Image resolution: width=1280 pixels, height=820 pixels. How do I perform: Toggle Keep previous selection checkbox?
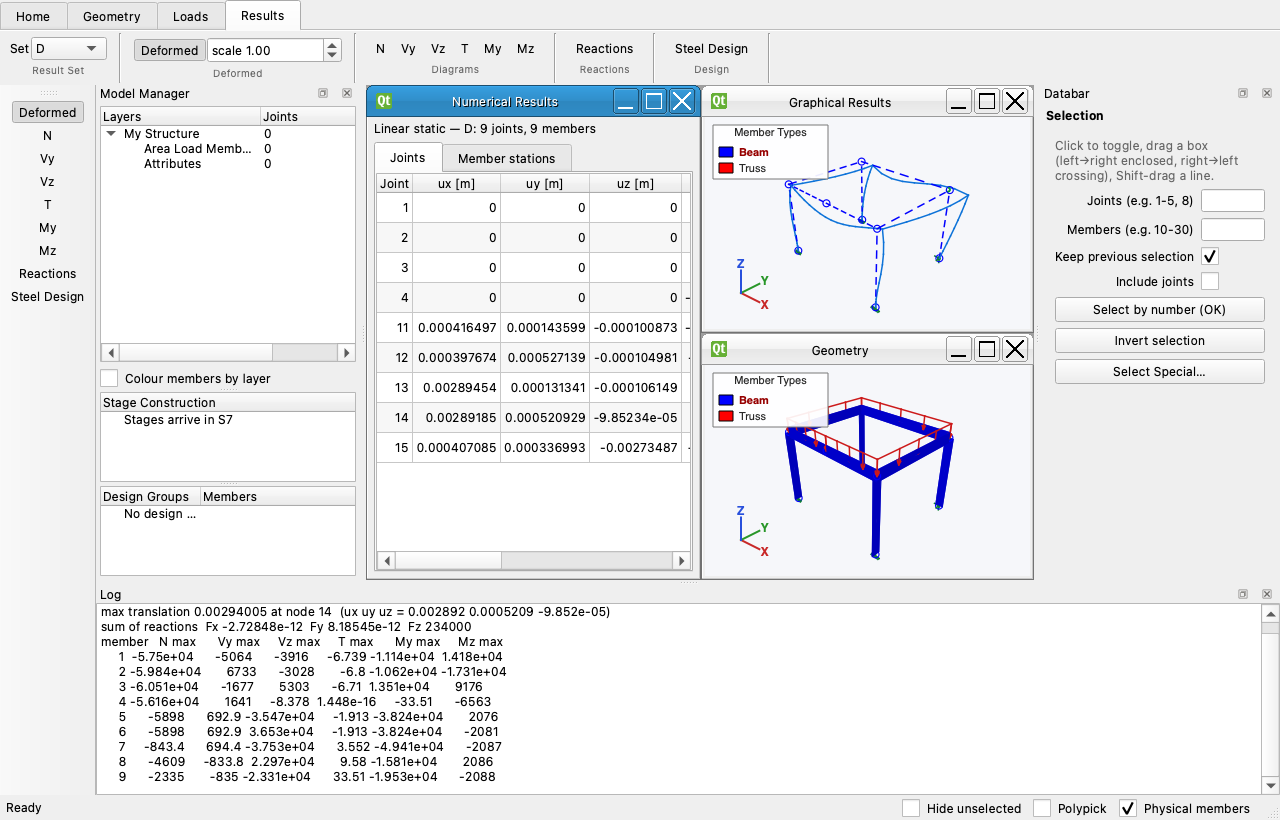click(1210, 257)
